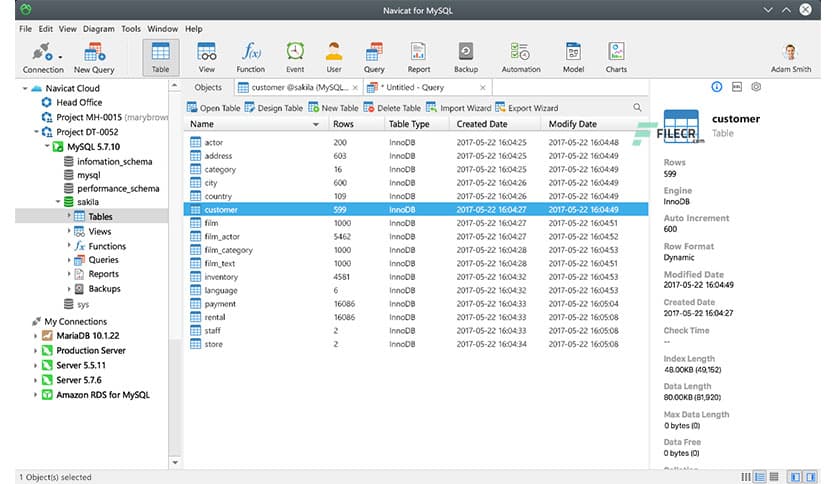Expand the Amazon RDS for MySQL connection

click(x=35, y=395)
